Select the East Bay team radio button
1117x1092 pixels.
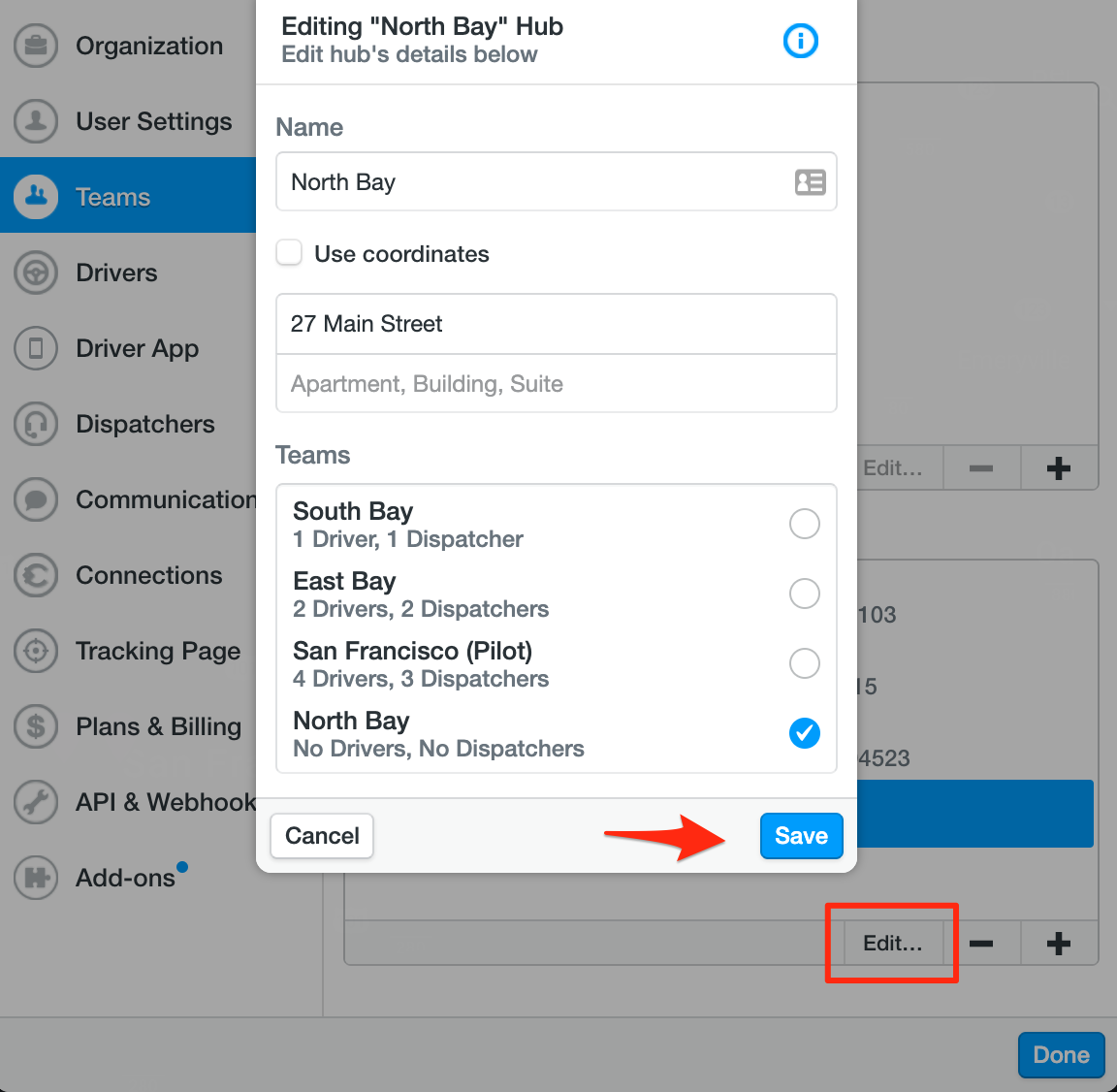[x=804, y=594]
